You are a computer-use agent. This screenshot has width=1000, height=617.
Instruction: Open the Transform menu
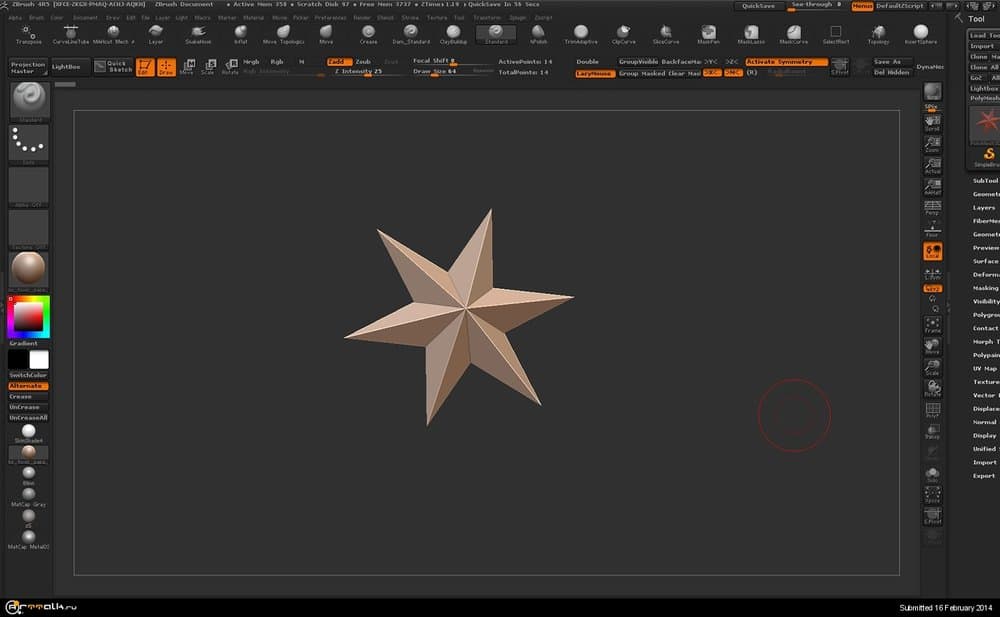coord(487,18)
